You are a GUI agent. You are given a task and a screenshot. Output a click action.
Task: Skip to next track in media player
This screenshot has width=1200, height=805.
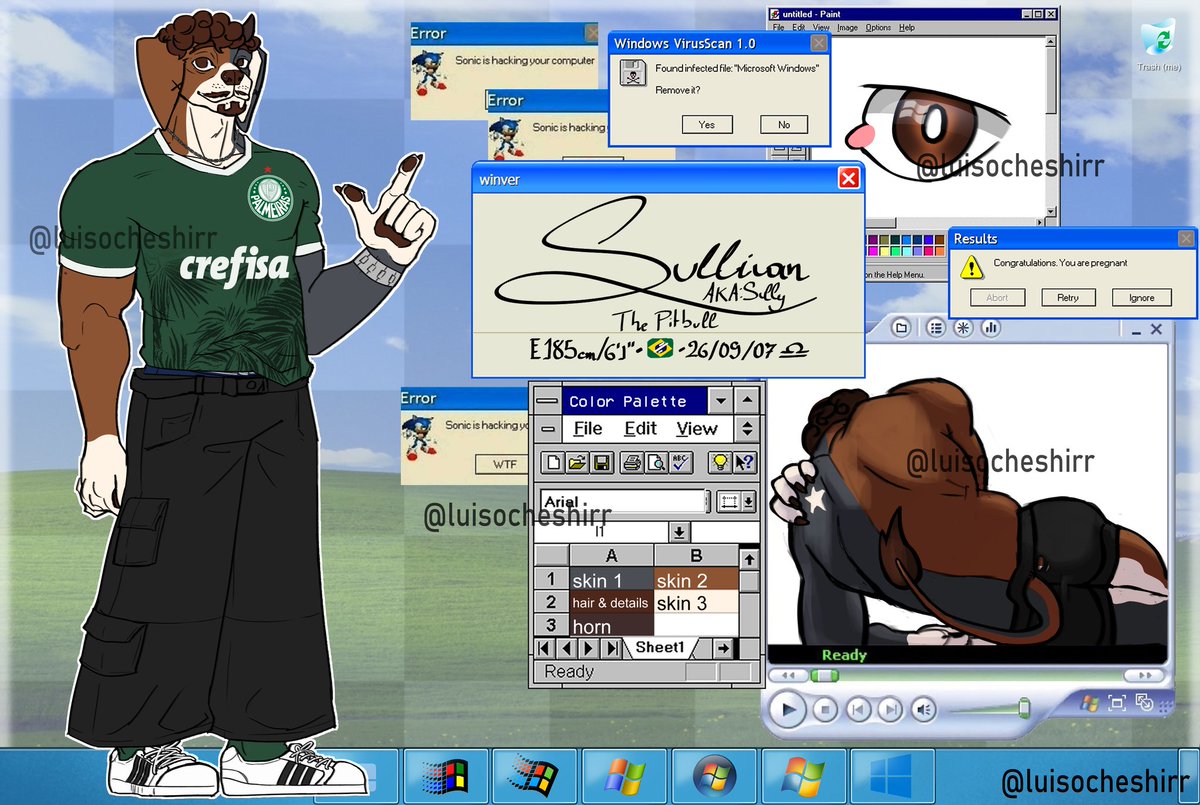click(889, 711)
